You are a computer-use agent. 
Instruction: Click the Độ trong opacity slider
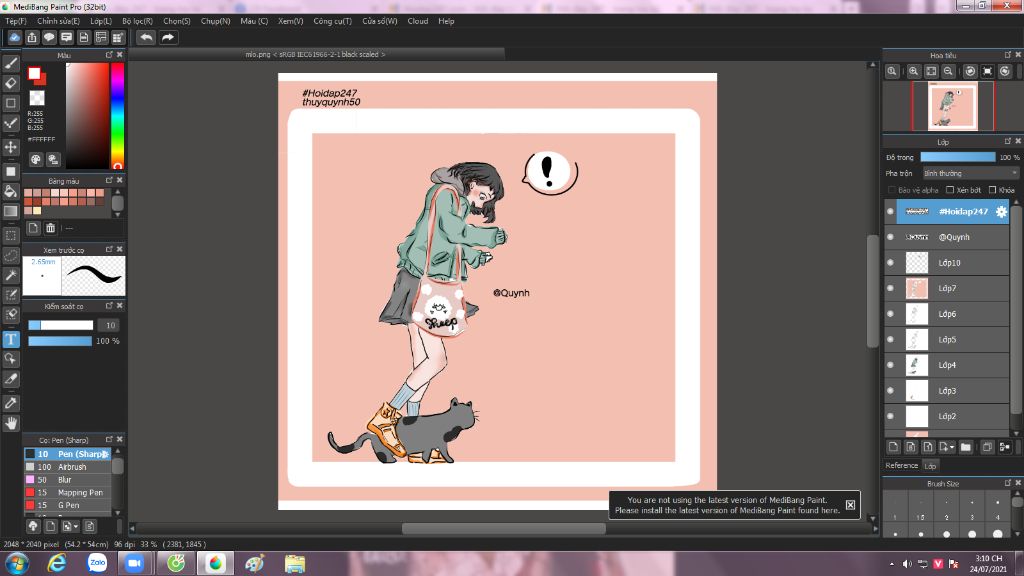(957, 157)
